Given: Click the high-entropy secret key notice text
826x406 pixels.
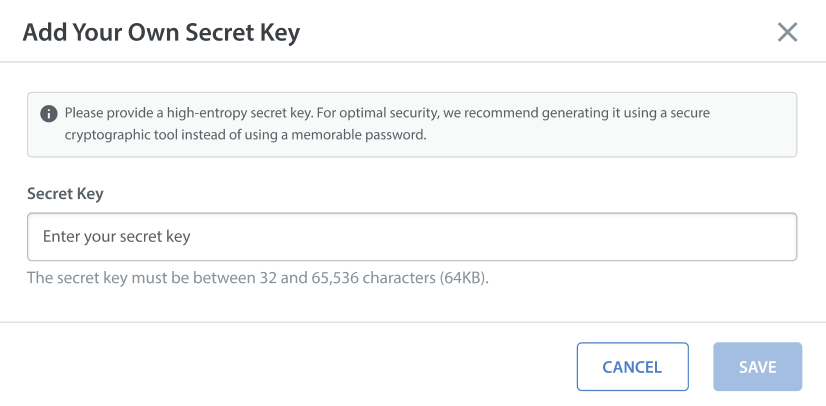Looking at the screenshot, I should coord(387,124).
